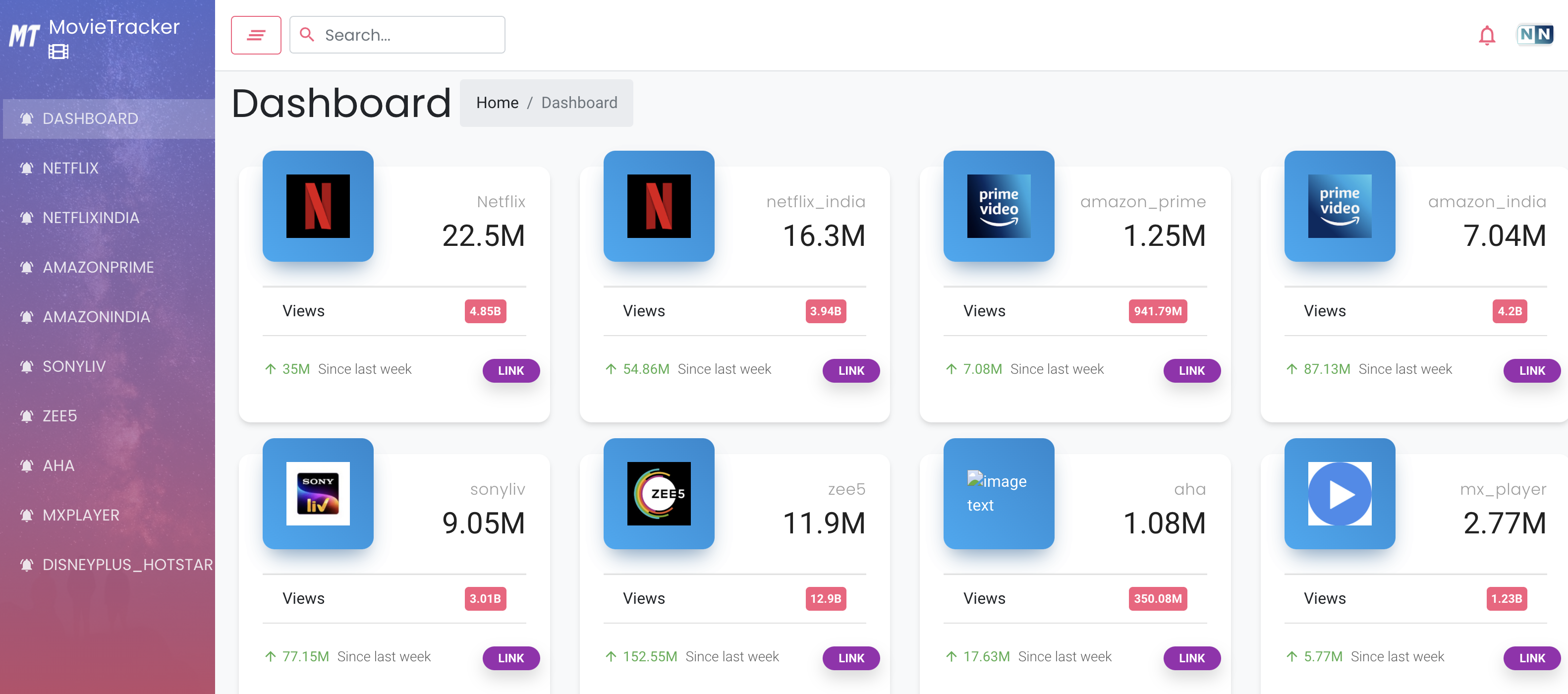Viewport: 1568px width, 694px height.
Task: Click LINK button on mx_player card
Action: pos(1532,658)
